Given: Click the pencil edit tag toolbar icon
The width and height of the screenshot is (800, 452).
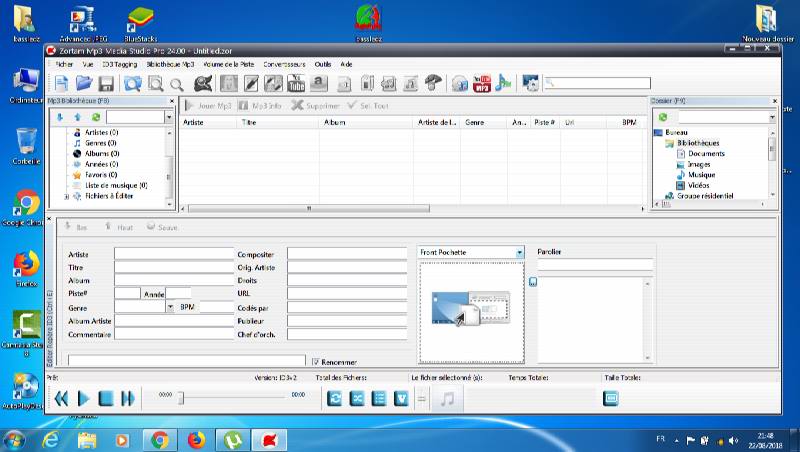Looking at the screenshot, I should pos(251,83).
